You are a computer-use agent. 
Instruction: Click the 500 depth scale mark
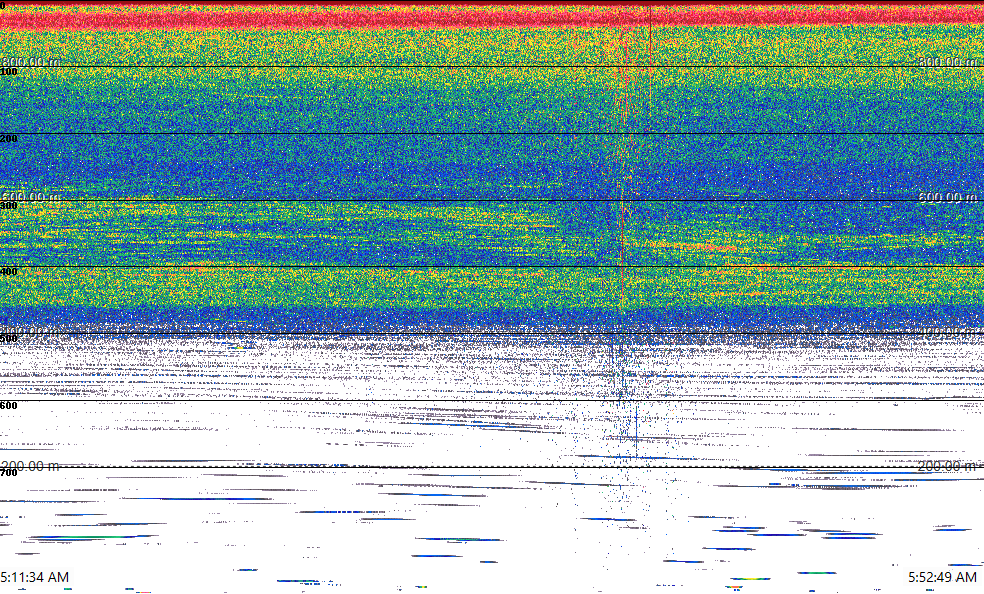click(9, 339)
